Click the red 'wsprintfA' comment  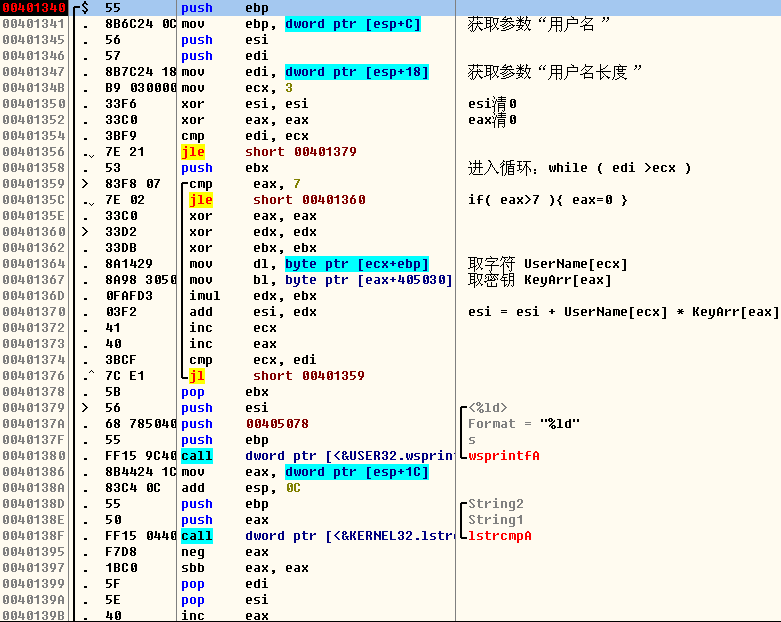click(x=504, y=456)
